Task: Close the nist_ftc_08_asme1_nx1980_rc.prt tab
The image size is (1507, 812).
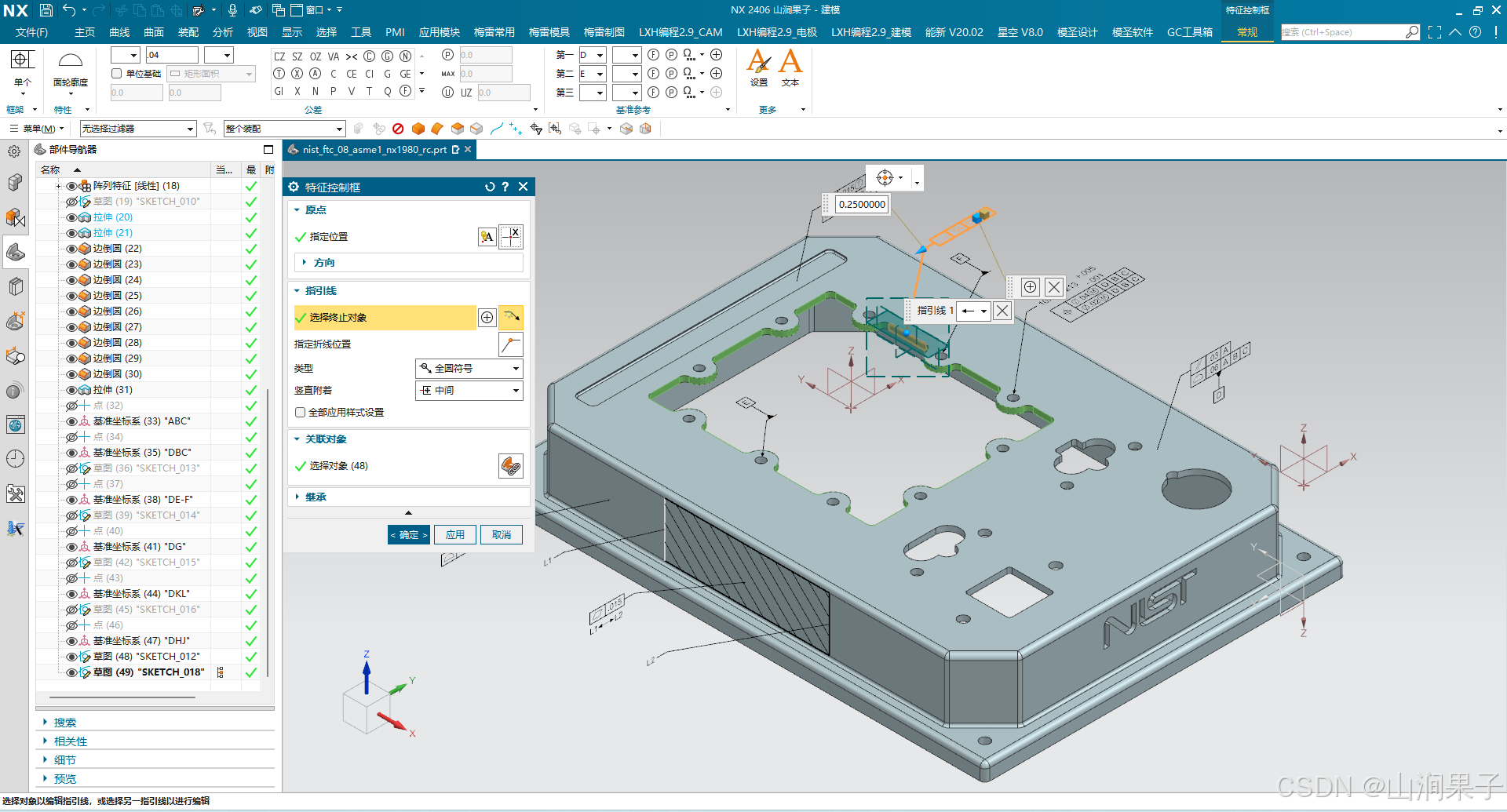Action: (x=468, y=149)
